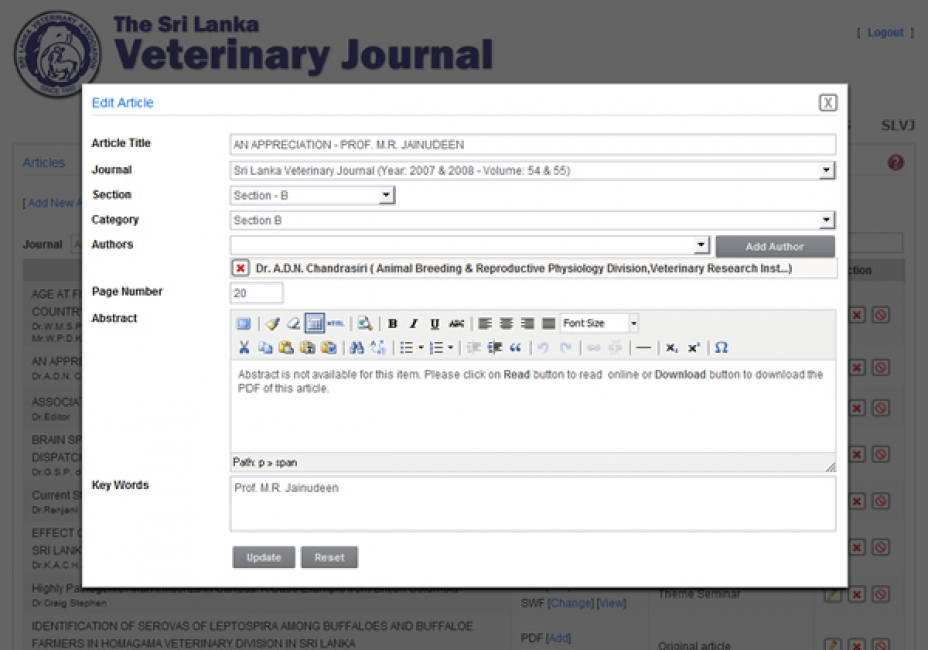Click SWF View link in background

(x=611, y=603)
